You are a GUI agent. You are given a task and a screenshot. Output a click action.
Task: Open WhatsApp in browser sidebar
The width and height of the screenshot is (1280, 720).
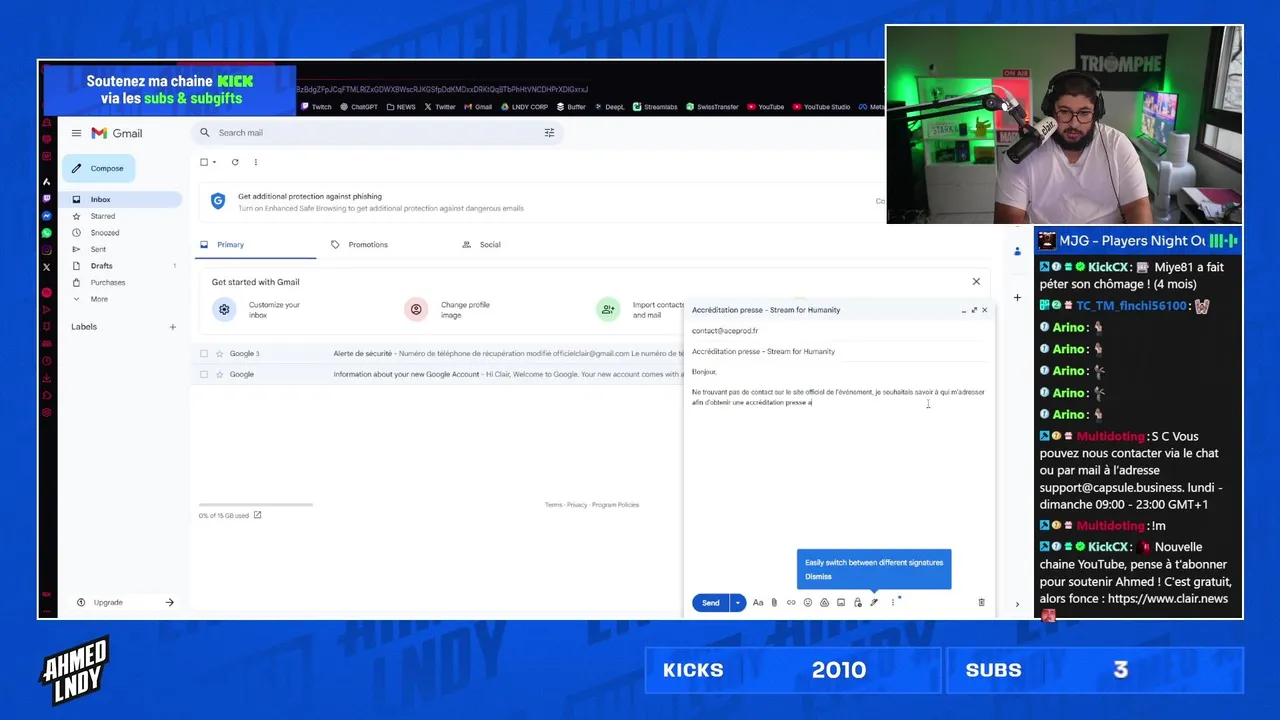[47, 233]
